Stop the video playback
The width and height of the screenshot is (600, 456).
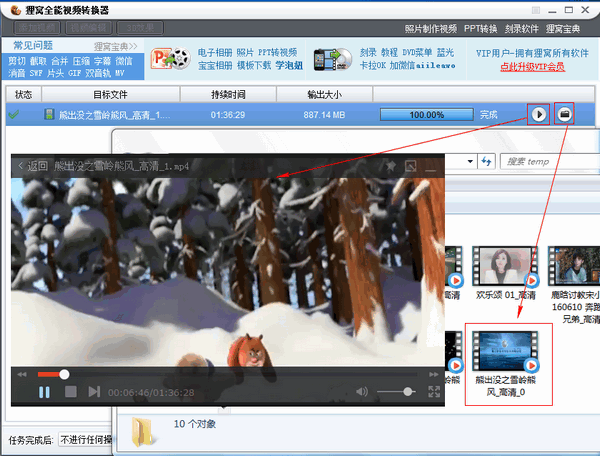pyautogui.click(x=71, y=392)
